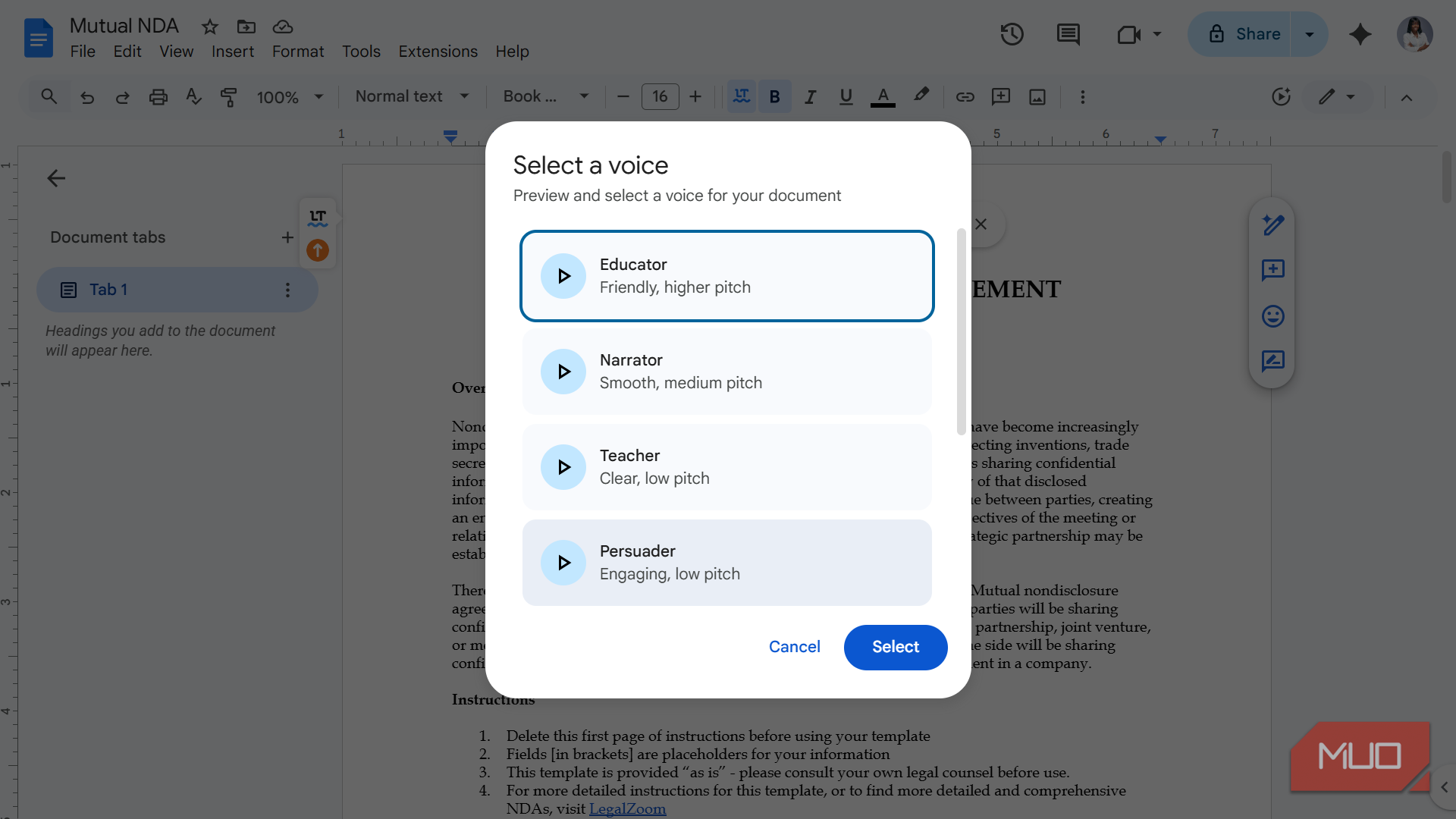Click the video call camera icon
This screenshot has width=1456, height=819.
pyautogui.click(x=1128, y=34)
